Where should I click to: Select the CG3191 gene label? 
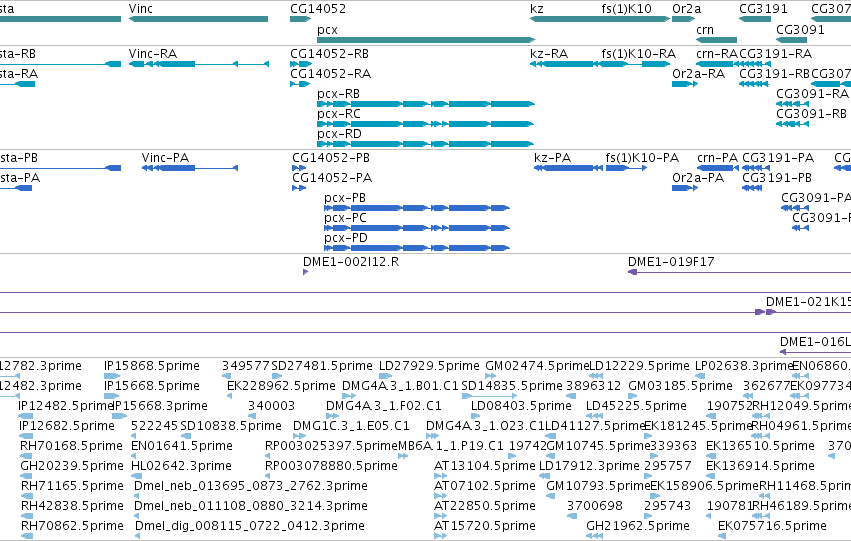[x=763, y=9]
